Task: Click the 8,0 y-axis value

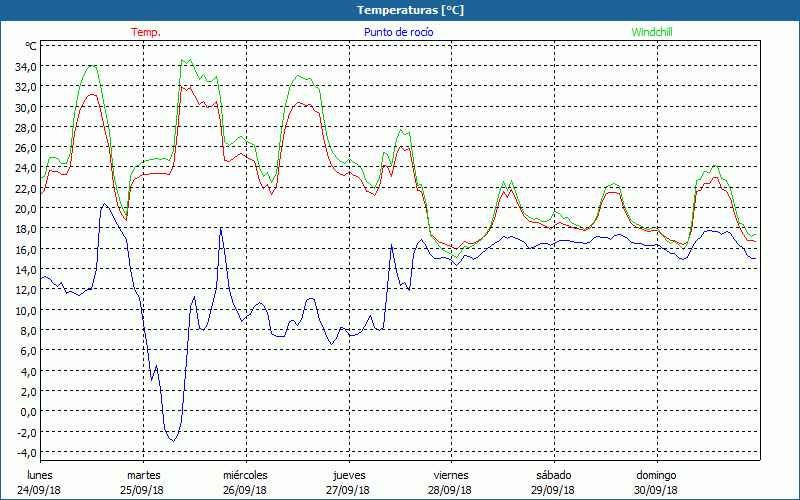Action: click(28, 330)
